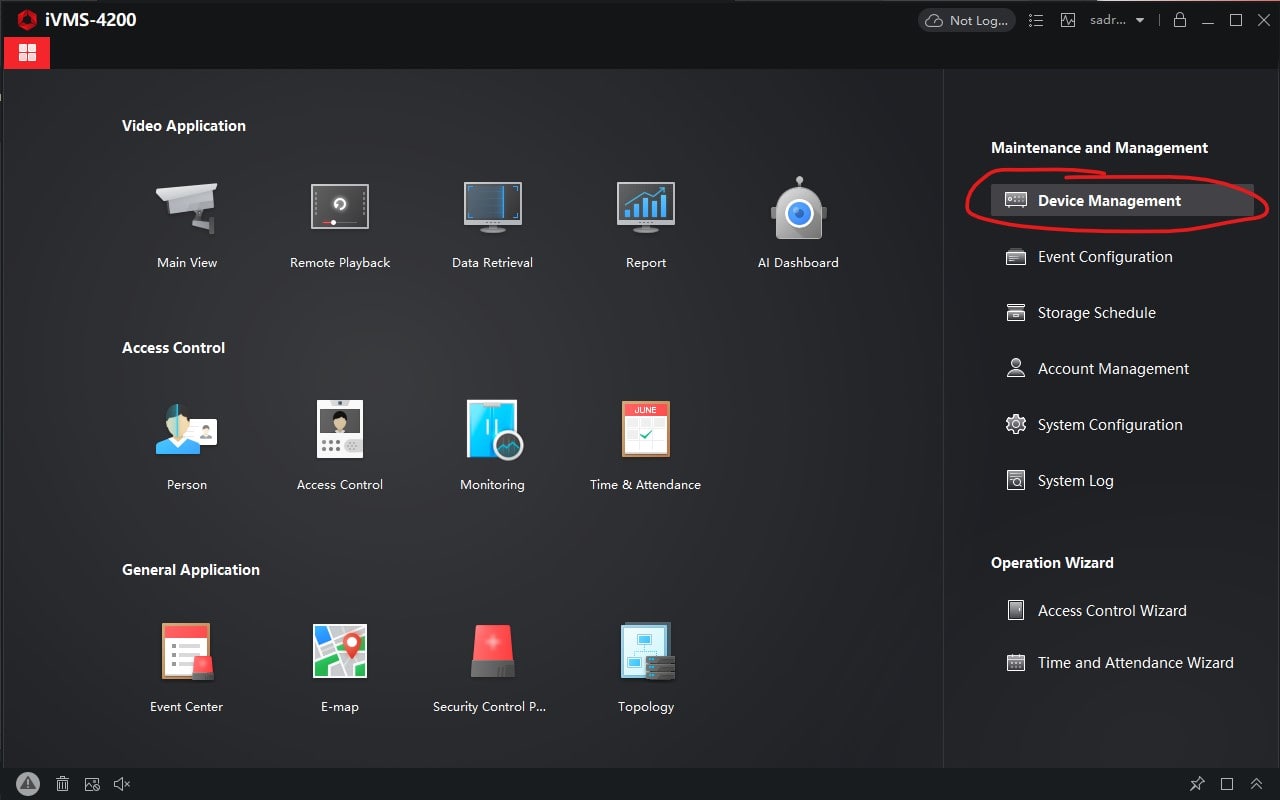The image size is (1280, 800).
Task: Open Device Management
Action: (x=1122, y=200)
